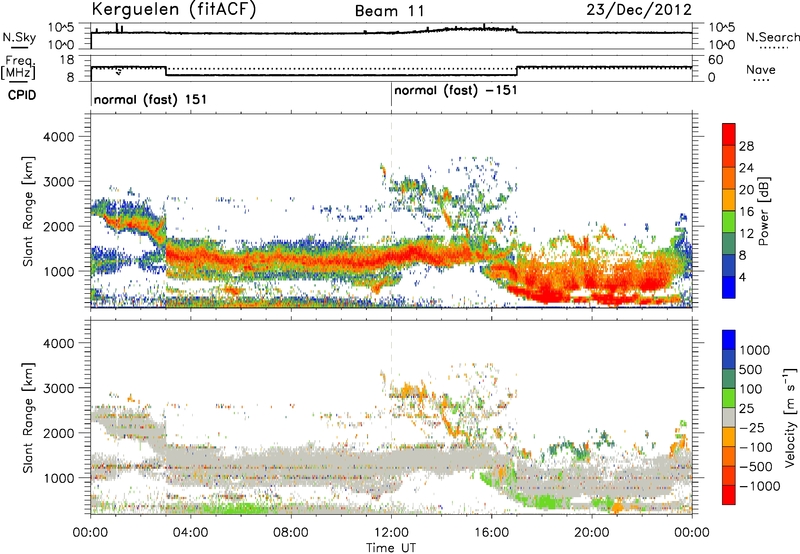The height and width of the screenshot is (554, 800).
Task: Click the '28' value on Power colorbar
Action: click(746, 146)
